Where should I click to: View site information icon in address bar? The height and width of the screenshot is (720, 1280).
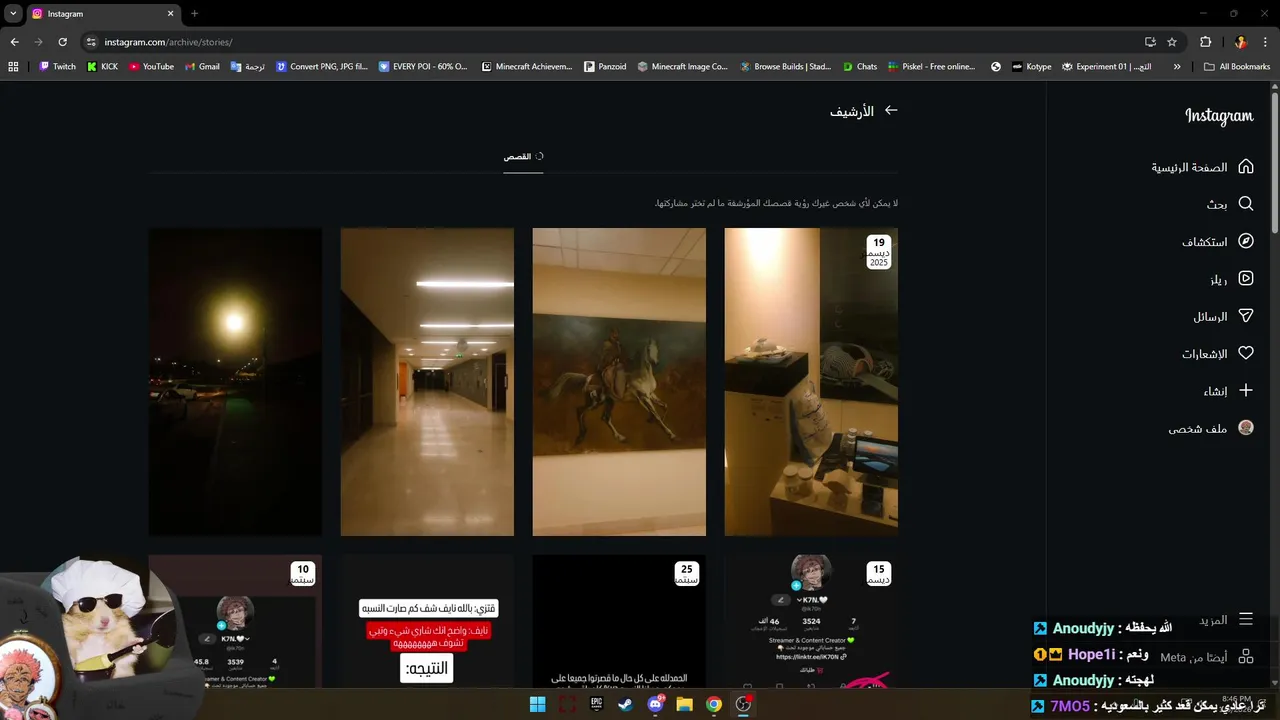click(91, 42)
